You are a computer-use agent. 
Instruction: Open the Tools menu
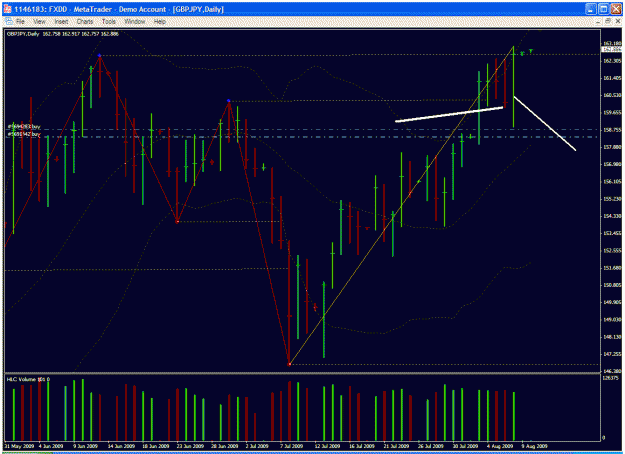(108, 22)
